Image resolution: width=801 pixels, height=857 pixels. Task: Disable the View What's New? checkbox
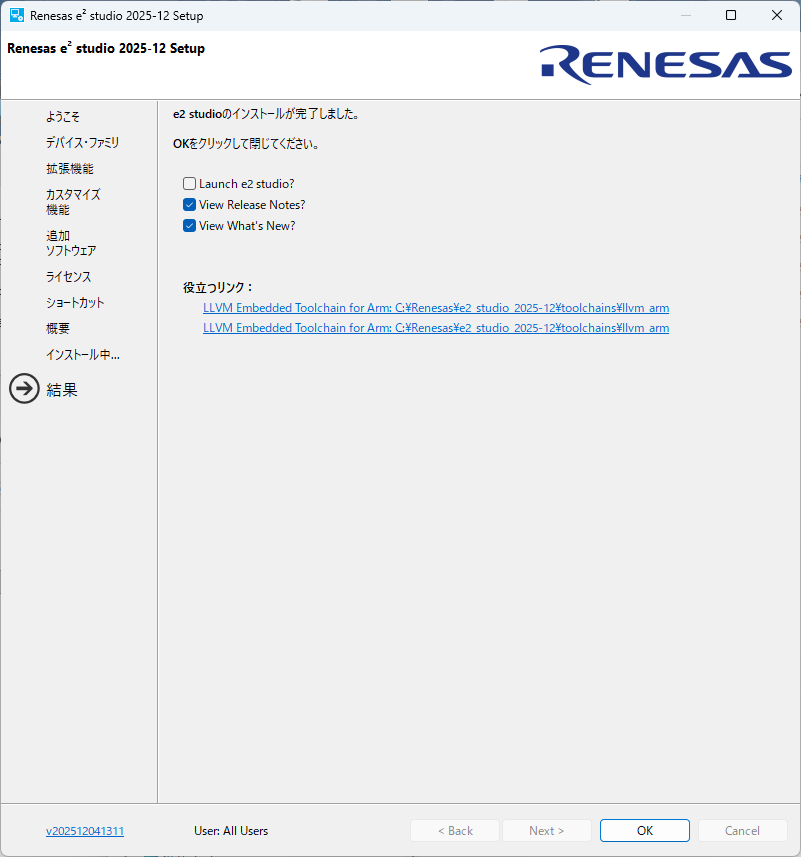189,226
